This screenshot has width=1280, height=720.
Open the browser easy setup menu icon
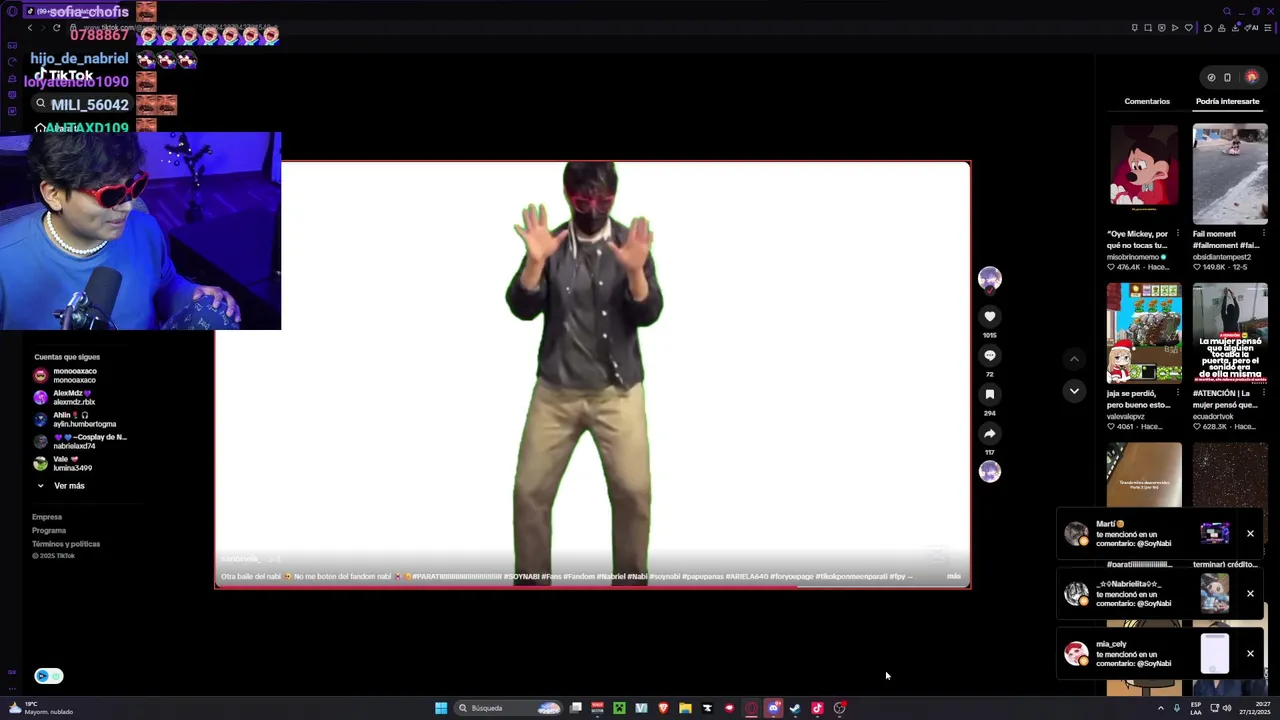(1267, 28)
